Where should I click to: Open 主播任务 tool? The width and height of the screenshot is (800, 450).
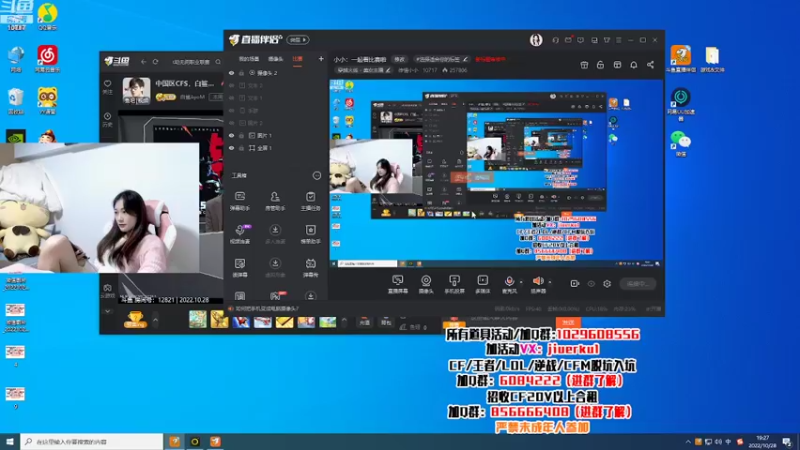310,201
